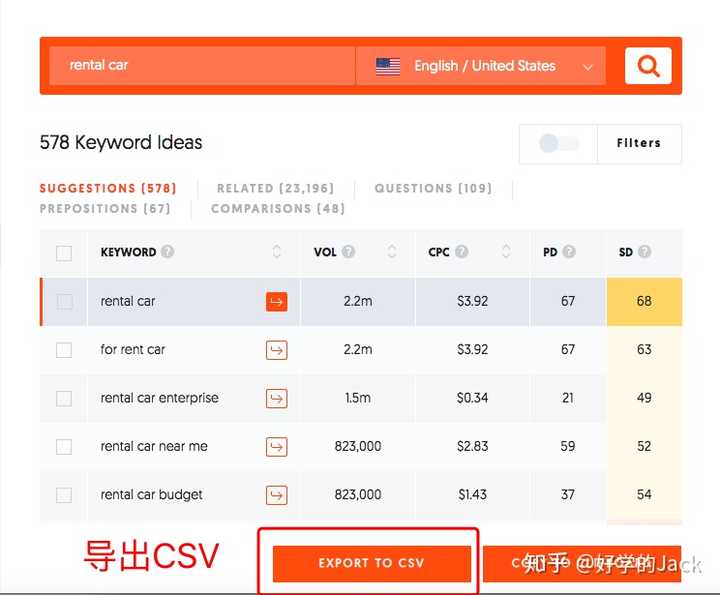Click the SD value 49
The width and height of the screenshot is (720, 595).
coord(644,398)
